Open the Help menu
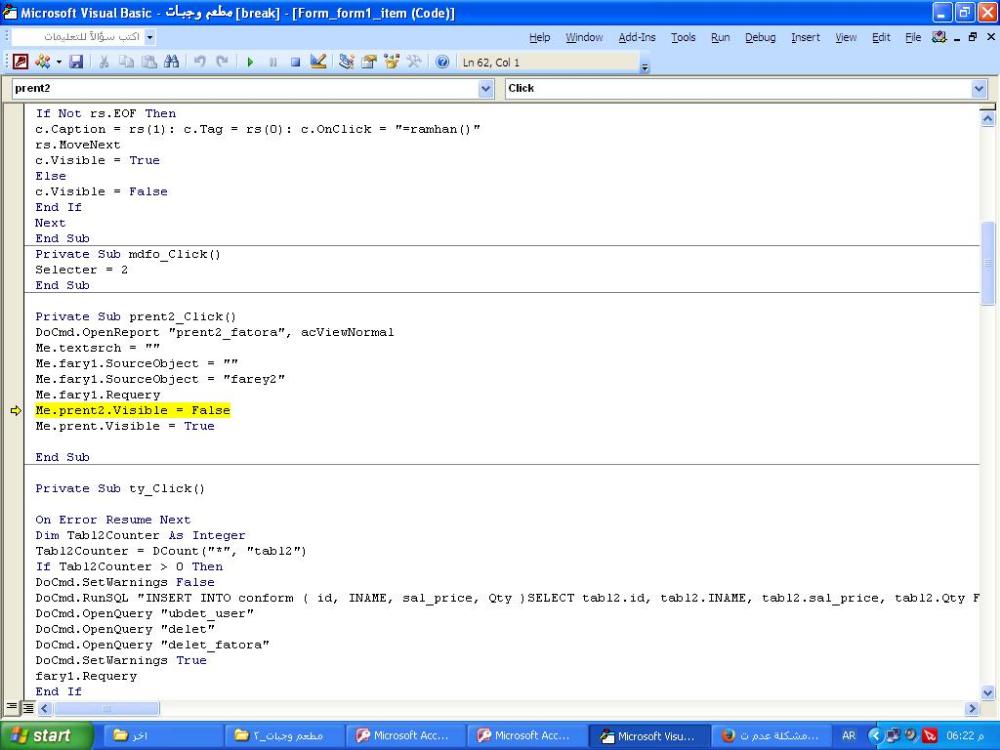This screenshot has height=750, width=1000. tap(540, 38)
